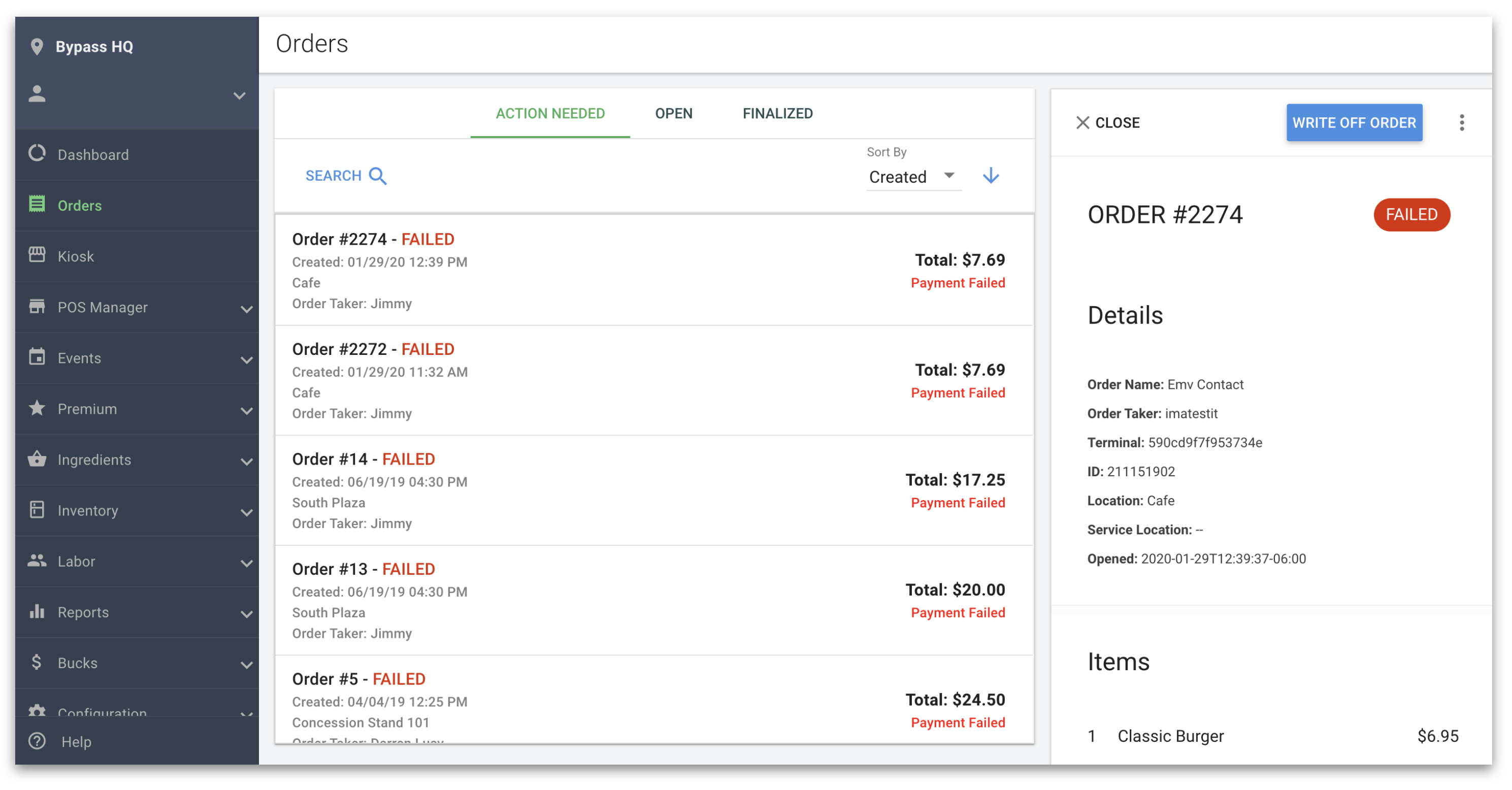This screenshot has height=790, width=1512.
Task: Close Order #2274 detail panel
Action: (x=1108, y=122)
